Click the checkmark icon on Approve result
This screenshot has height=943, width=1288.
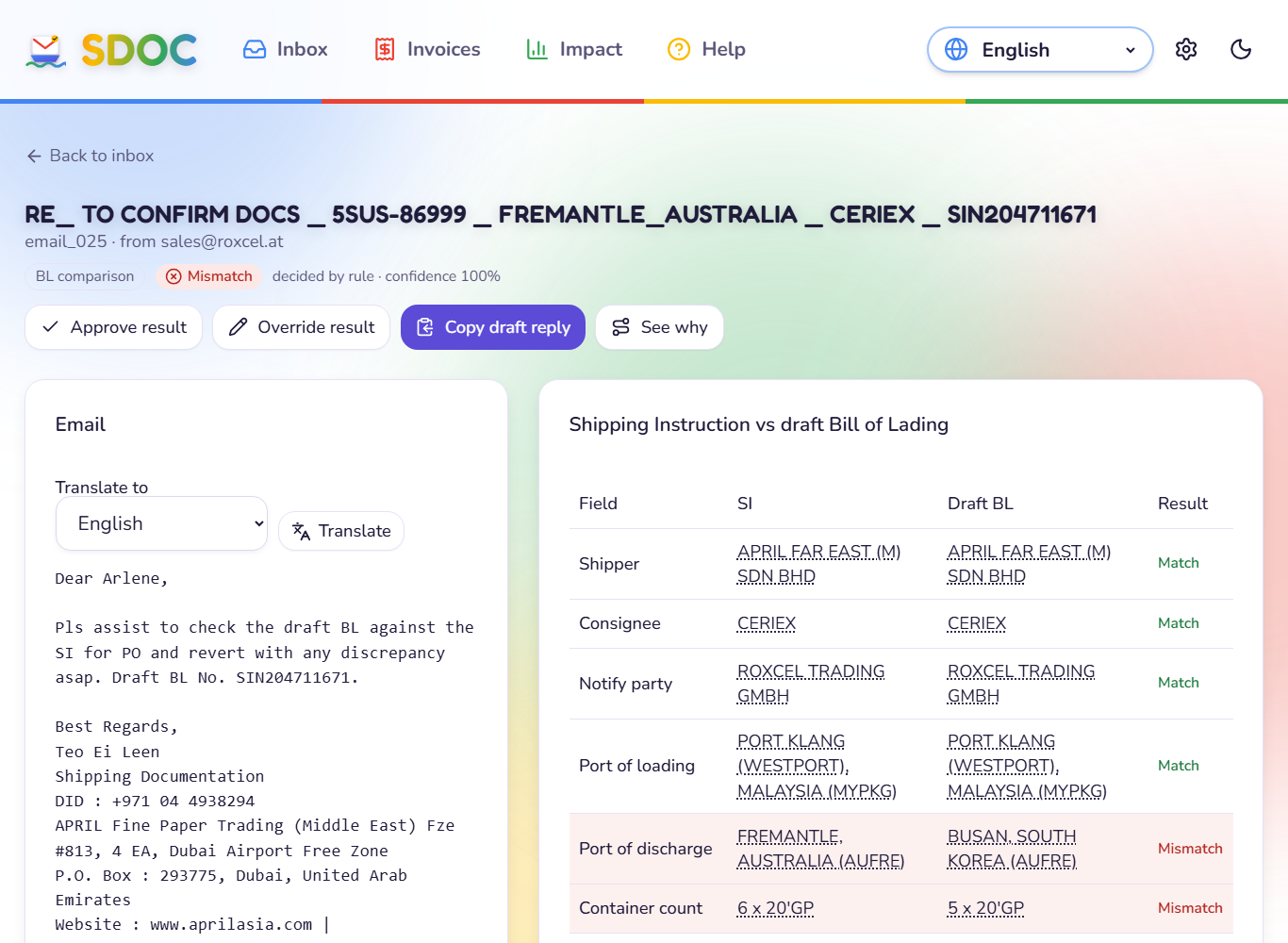51,326
